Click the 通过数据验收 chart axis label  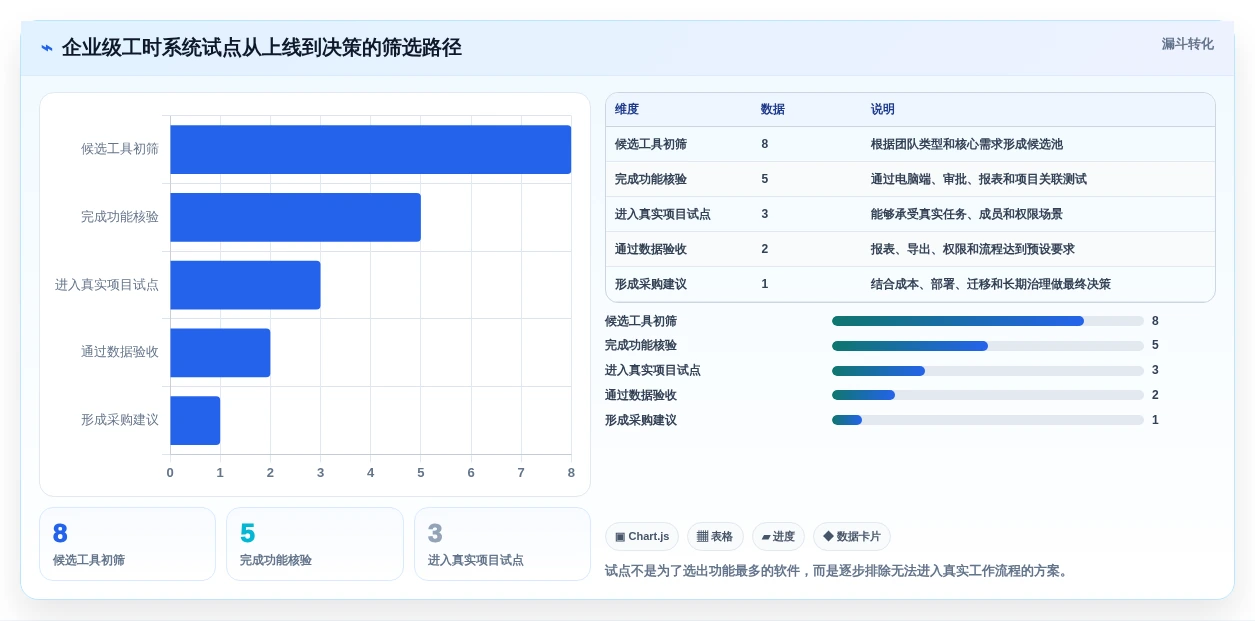[120, 352]
